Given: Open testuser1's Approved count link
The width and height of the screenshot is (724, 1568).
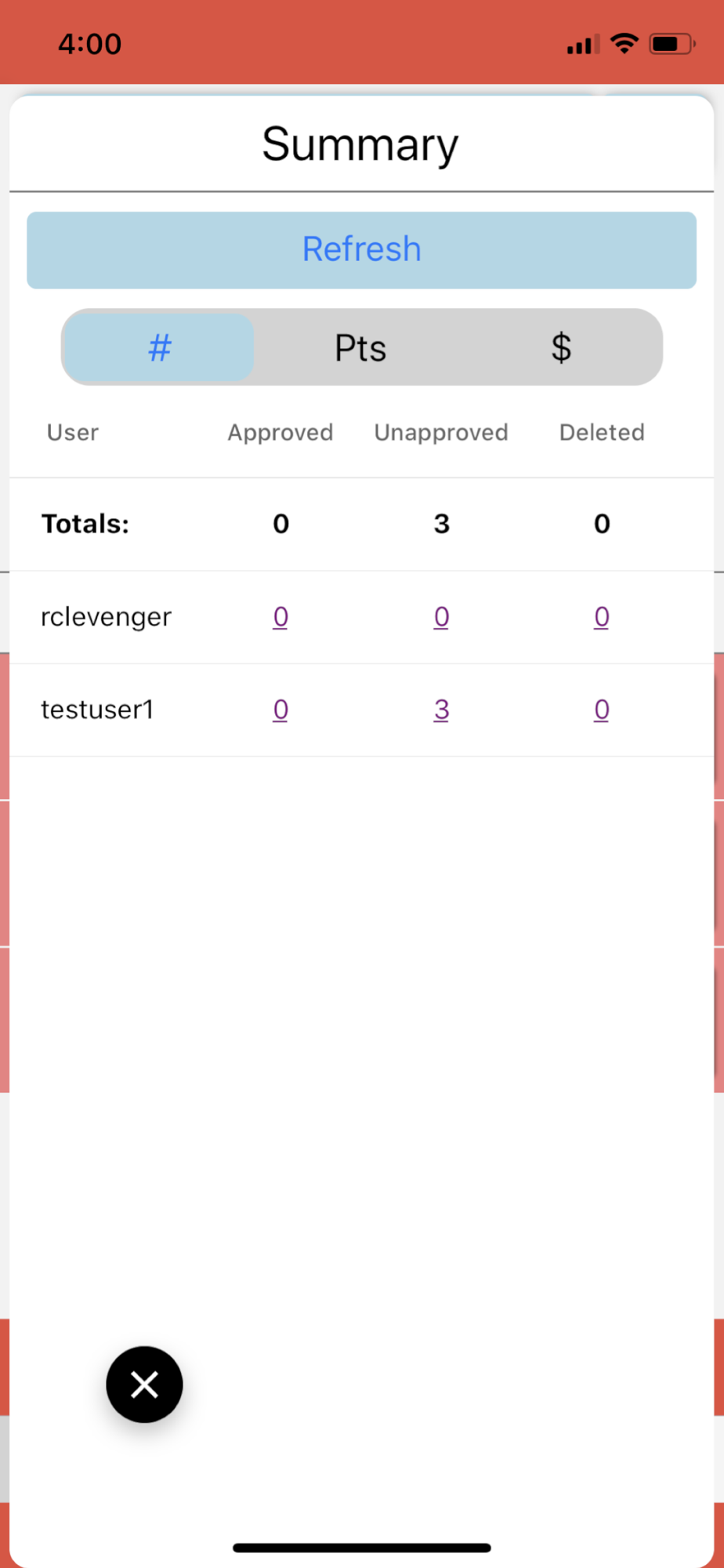Looking at the screenshot, I should 281,710.
